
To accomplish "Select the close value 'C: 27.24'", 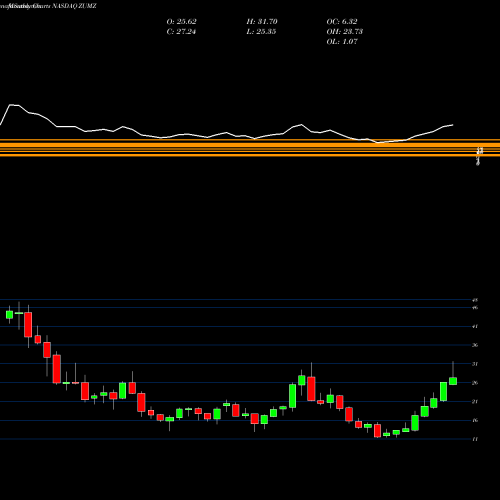I will coord(181,31).
